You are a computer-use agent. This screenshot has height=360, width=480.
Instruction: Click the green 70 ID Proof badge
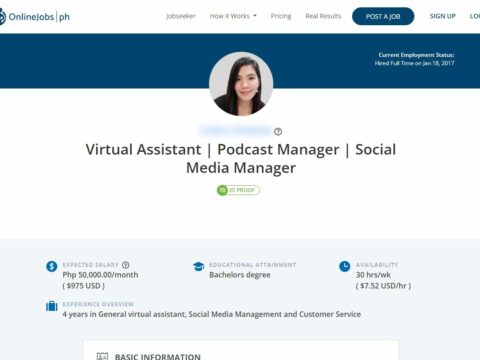click(x=238, y=190)
